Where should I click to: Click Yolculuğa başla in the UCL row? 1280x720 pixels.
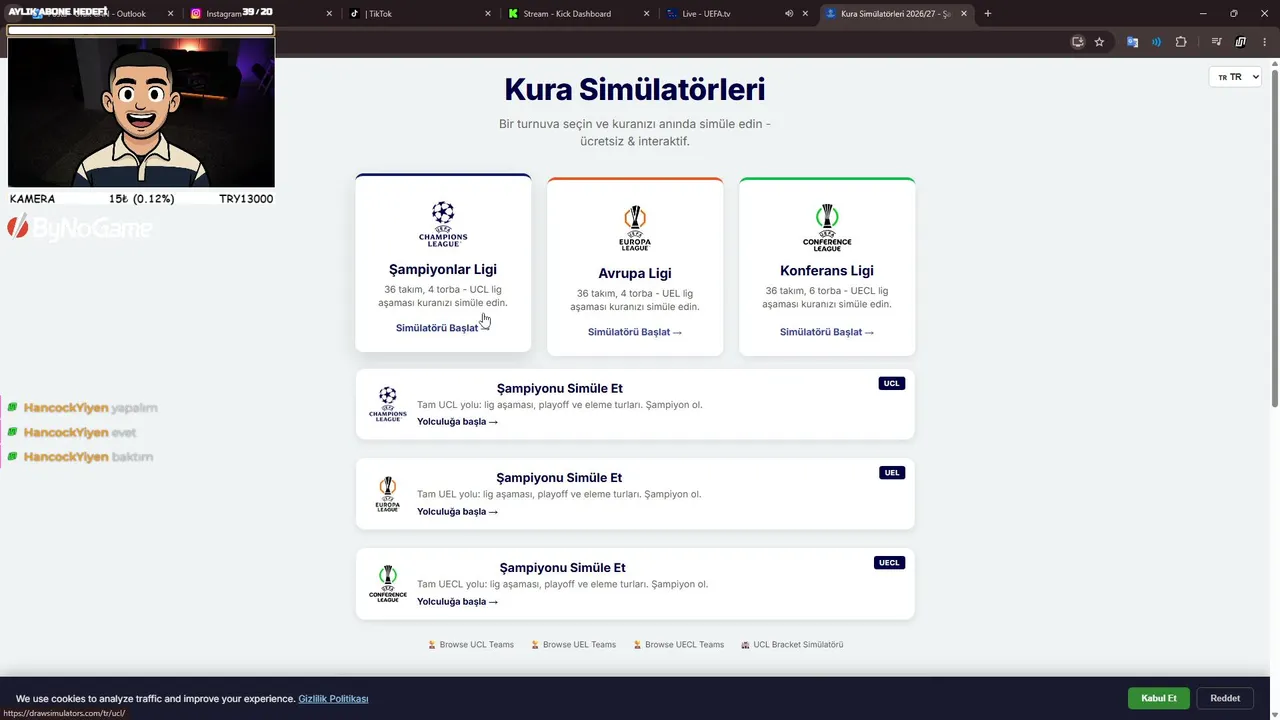(457, 422)
